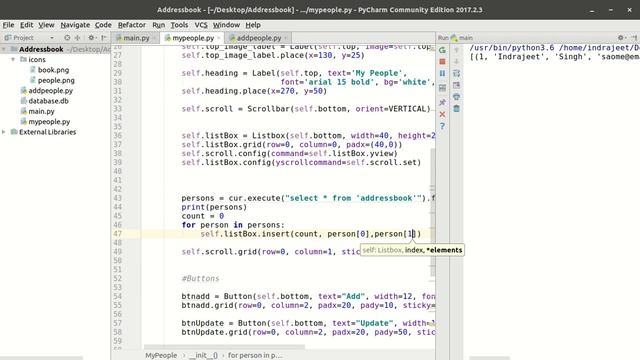640x360 pixels.
Task: Click the restore layout icon in Run panel
Action: coord(442,88)
